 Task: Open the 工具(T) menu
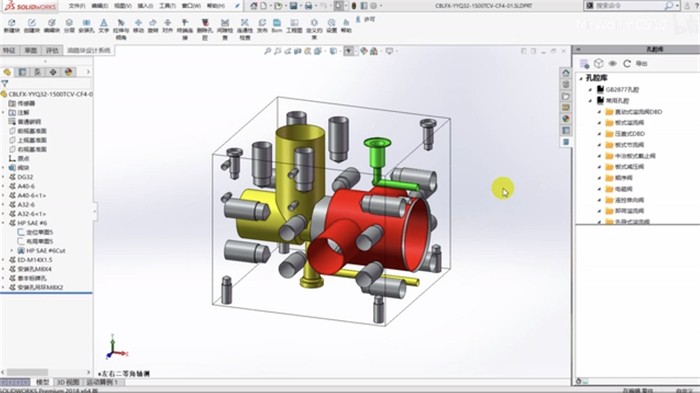(x=167, y=6)
